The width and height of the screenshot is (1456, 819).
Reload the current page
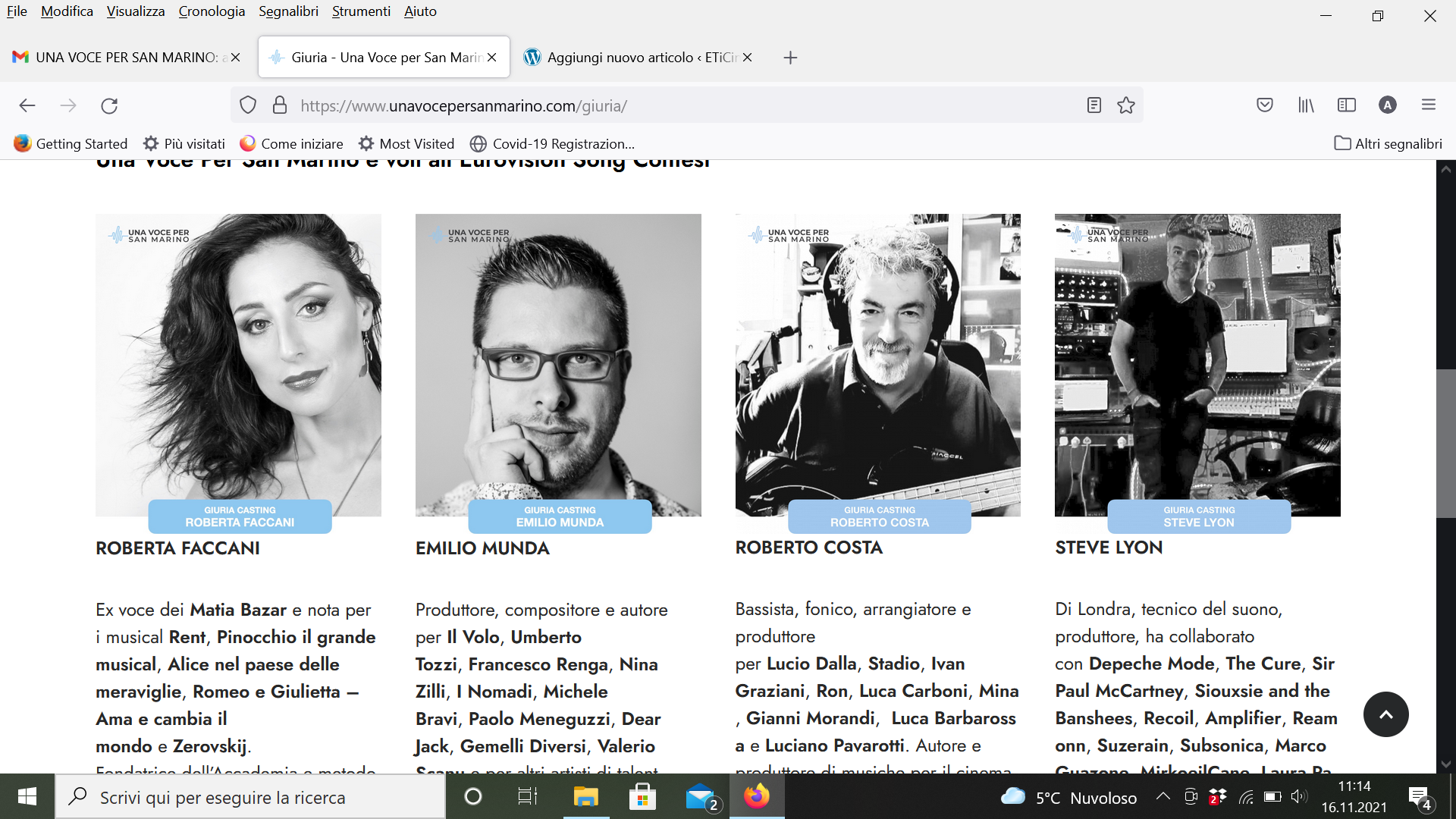point(109,105)
